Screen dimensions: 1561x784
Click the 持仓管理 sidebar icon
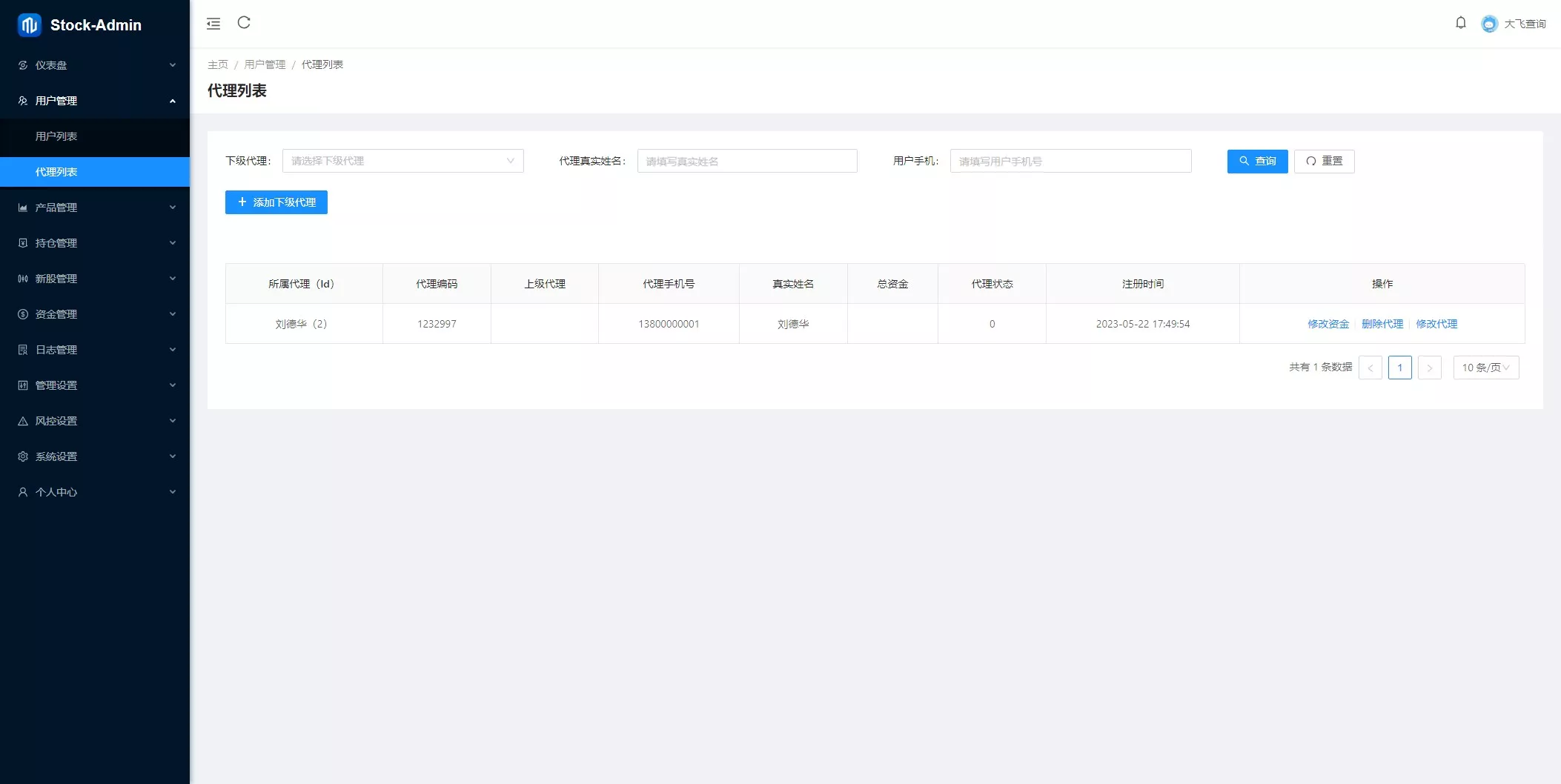pos(22,243)
